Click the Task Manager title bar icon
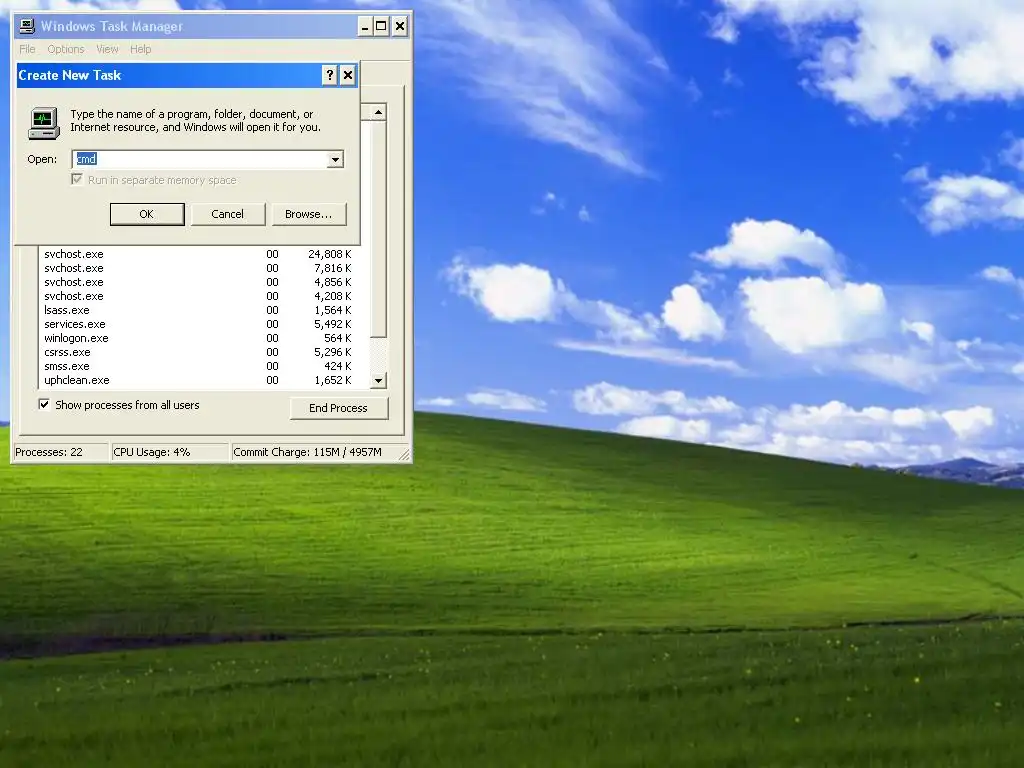The width and height of the screenshot is (1024, 768). click(x=27, y=26)
